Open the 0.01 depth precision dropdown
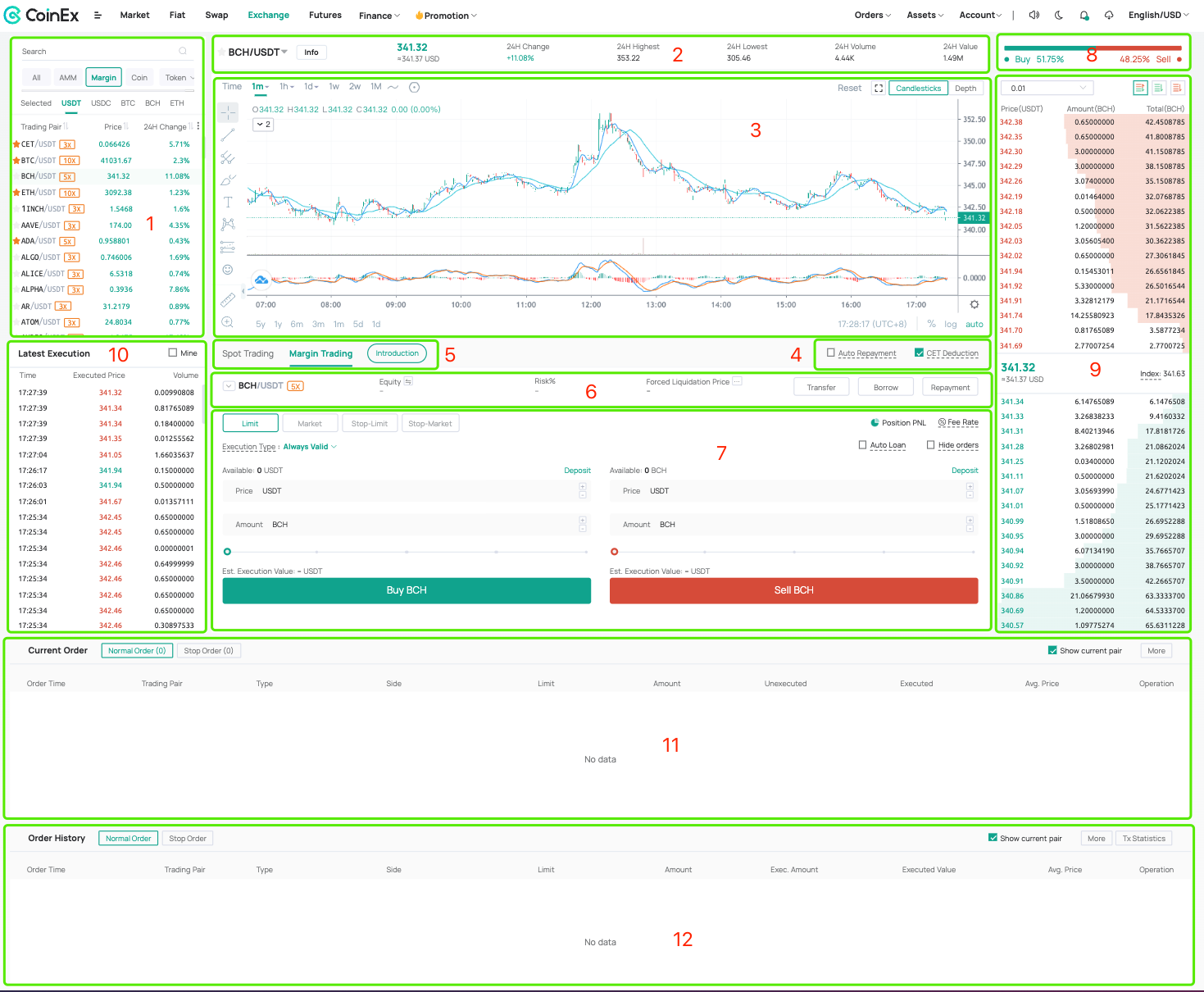 [x=1047, y=88]
